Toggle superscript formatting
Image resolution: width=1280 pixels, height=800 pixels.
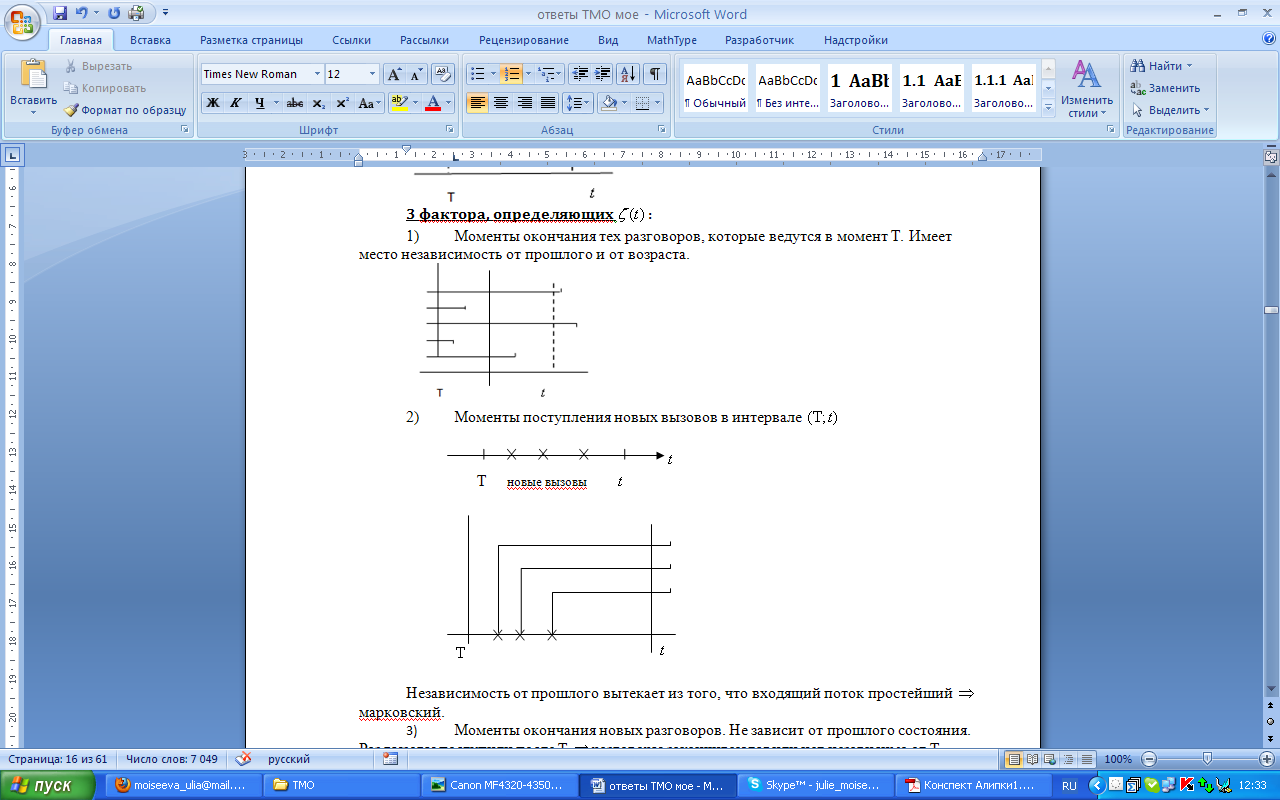click(x=342, y=103)
